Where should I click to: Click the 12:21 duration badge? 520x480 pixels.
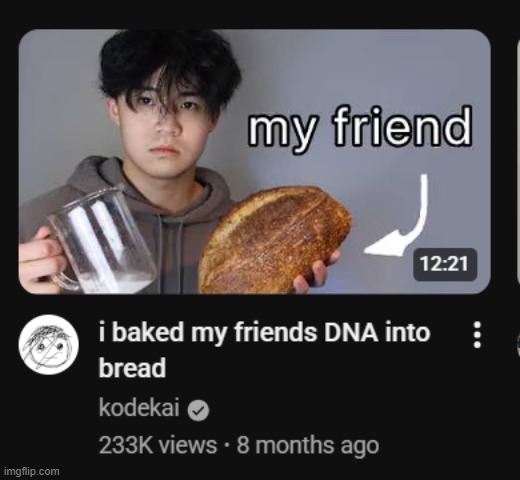point(445,264)
